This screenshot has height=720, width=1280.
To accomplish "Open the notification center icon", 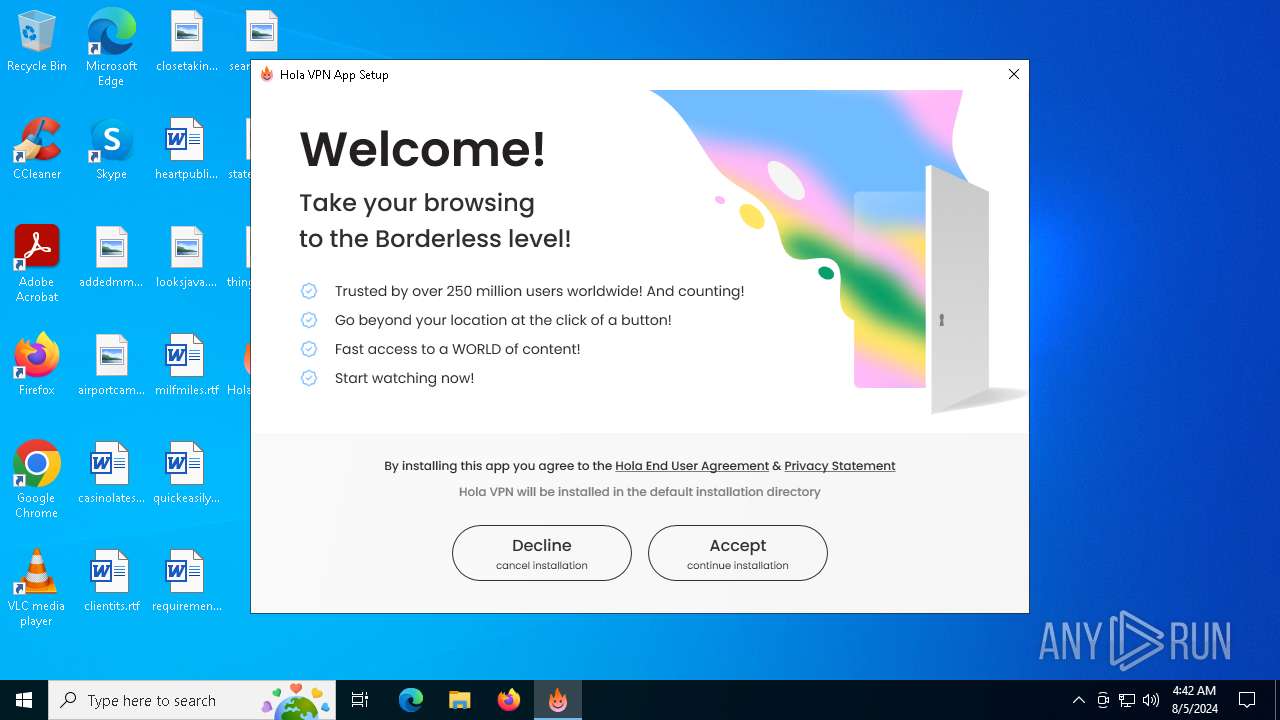I will click(1247, 700).
